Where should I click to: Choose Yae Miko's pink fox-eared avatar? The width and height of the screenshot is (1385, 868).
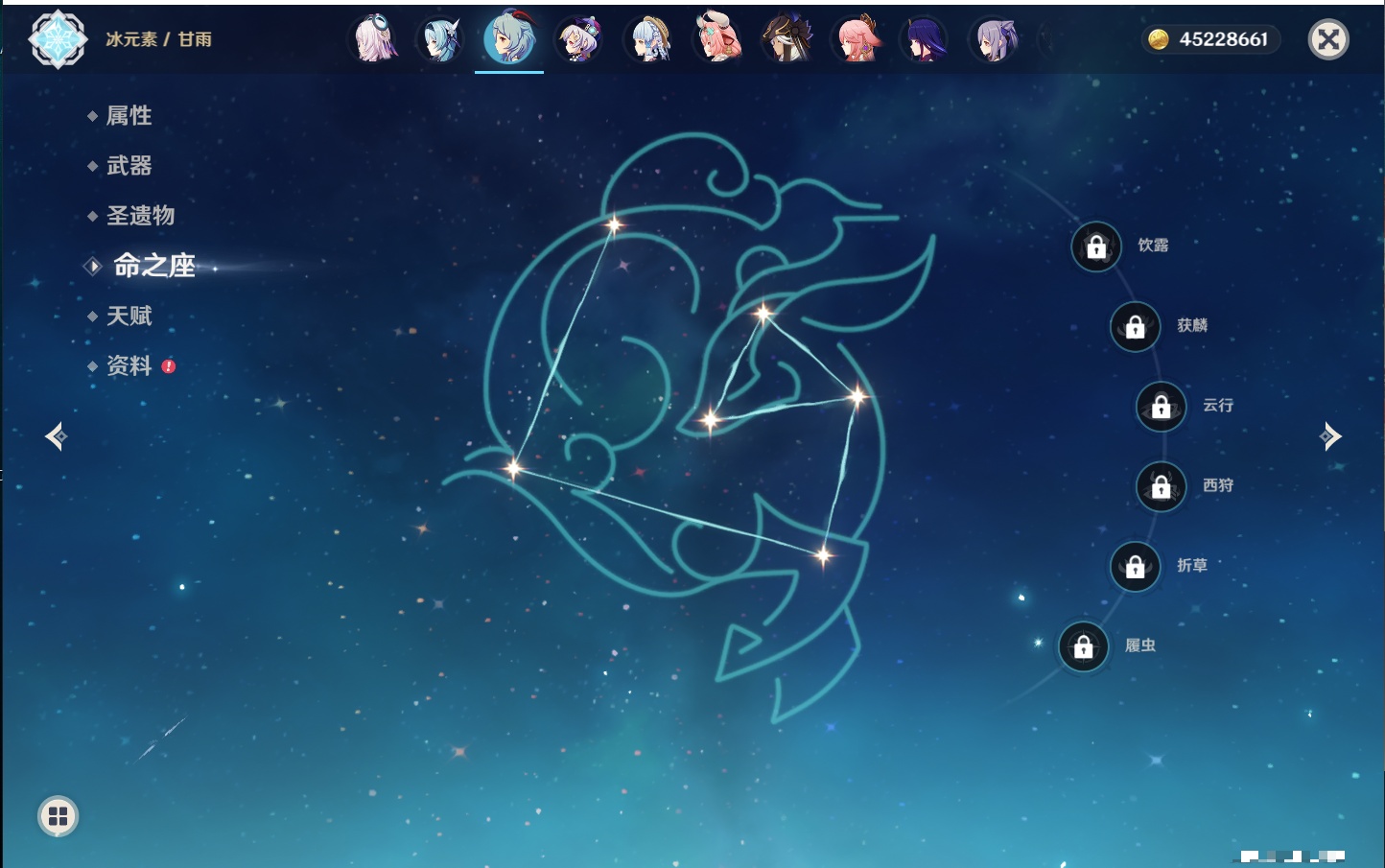coord(857,39)
